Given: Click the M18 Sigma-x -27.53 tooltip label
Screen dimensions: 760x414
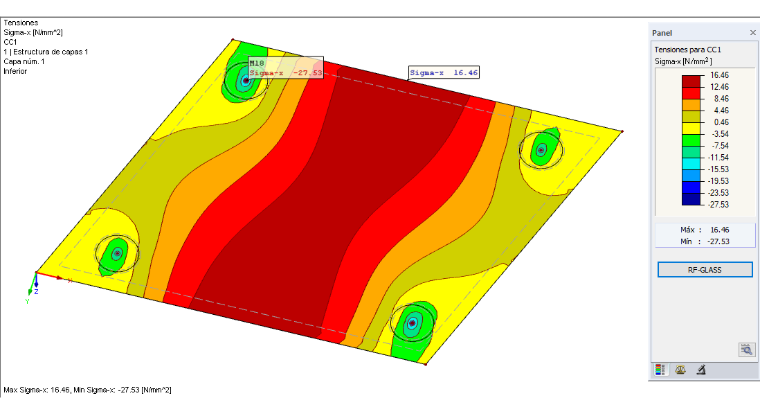Looking at the screenshot, I should coord(286,68).
